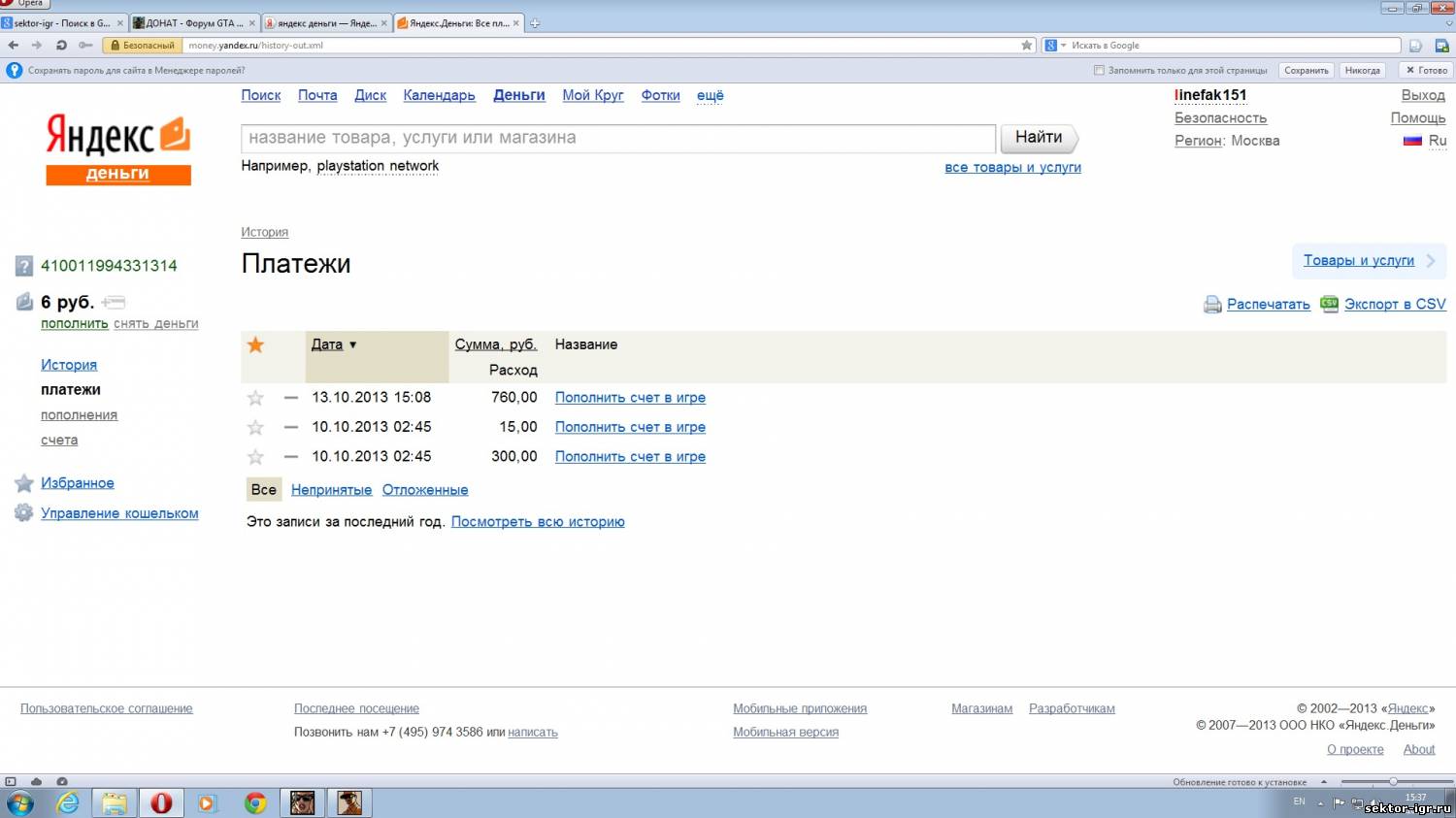Switch to the sektor-igr browser tab
1456x818 pixels.
[x=63, y=23]
